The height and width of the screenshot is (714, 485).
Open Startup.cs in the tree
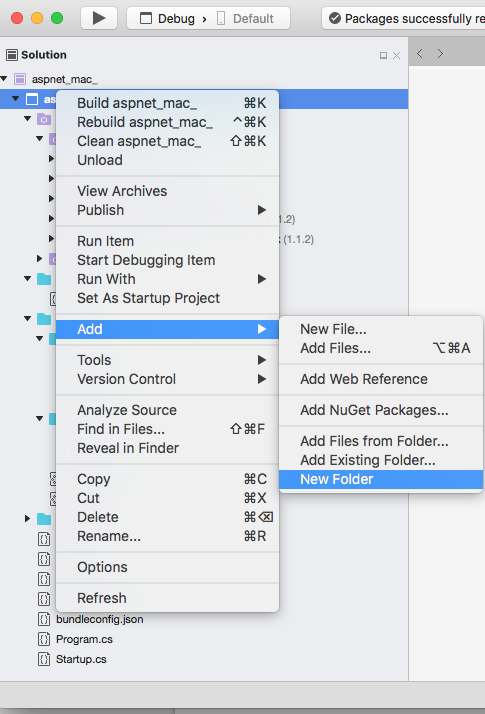click(81, 659)
